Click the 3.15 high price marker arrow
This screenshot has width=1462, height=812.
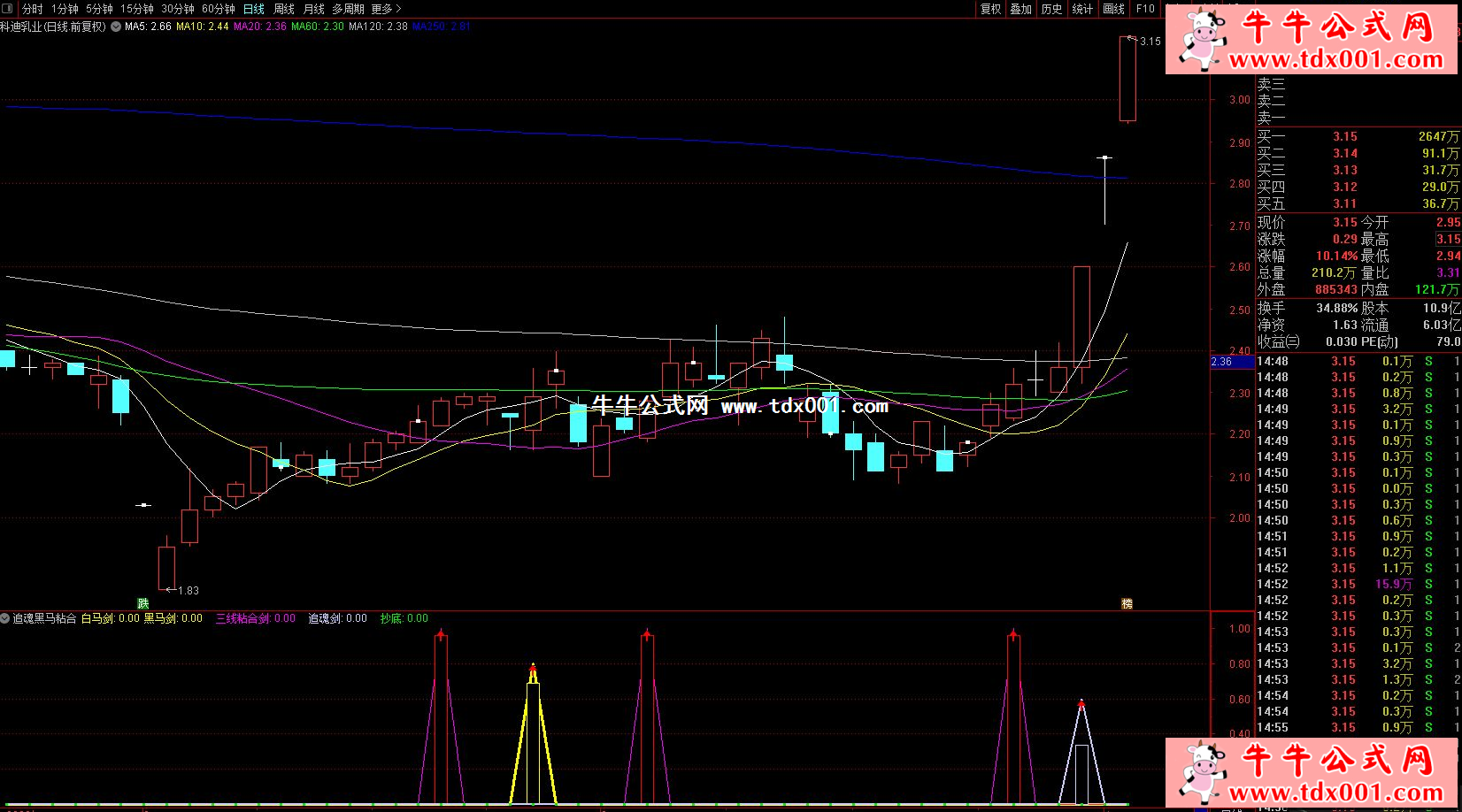tap(1130, 39)
